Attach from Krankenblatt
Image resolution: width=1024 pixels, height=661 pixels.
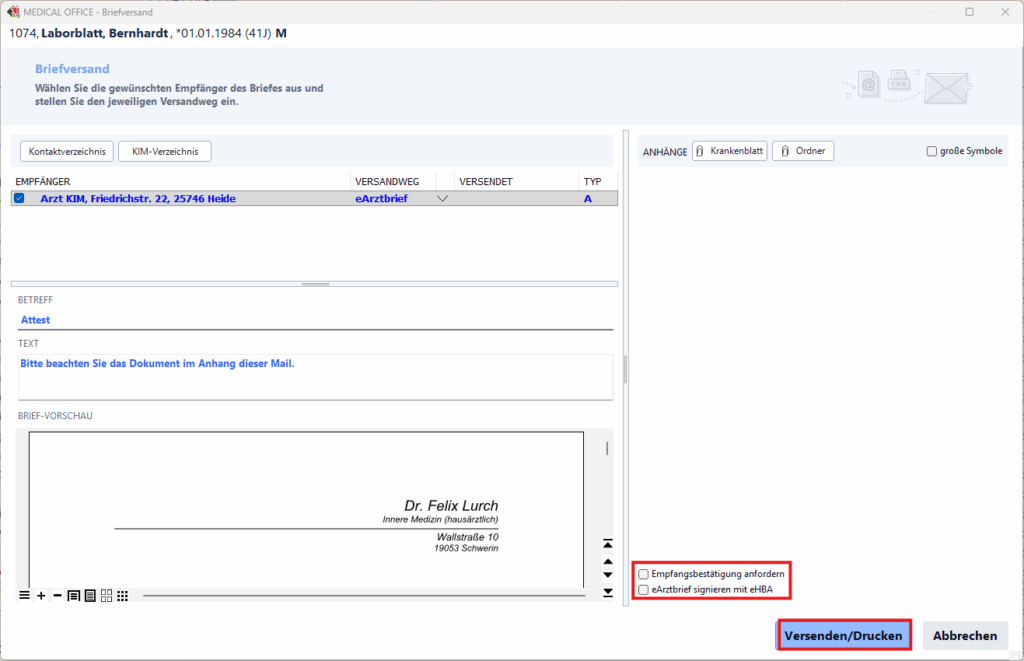pos(729,152)
